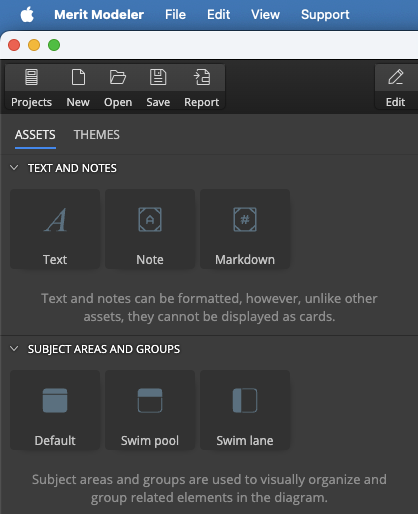The image size is (418, 514).
Task: Click the text 'they cannot be displayed as cards.'
Action: coord(231,317)
